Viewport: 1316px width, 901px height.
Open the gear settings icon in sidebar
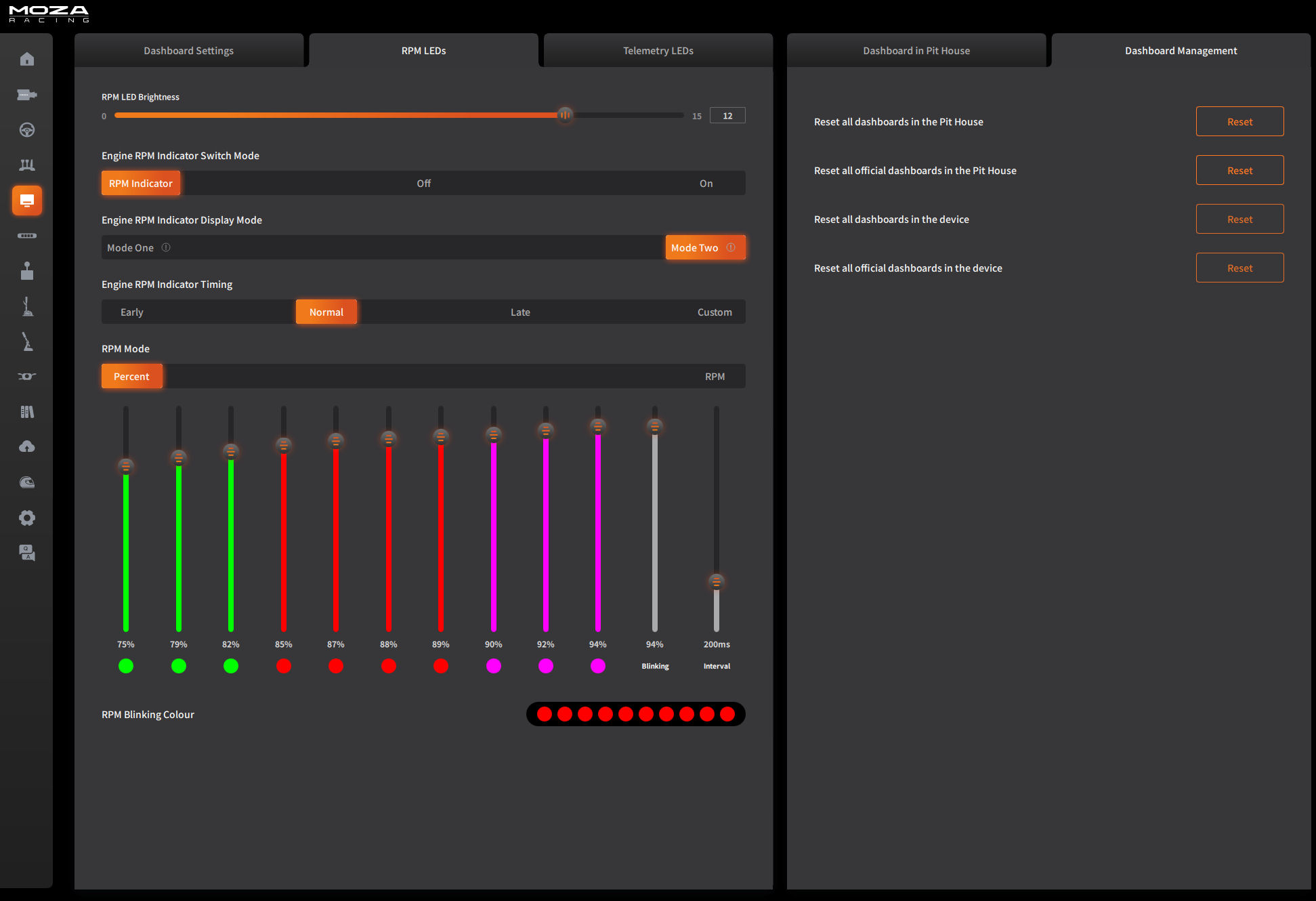(27, 518)
